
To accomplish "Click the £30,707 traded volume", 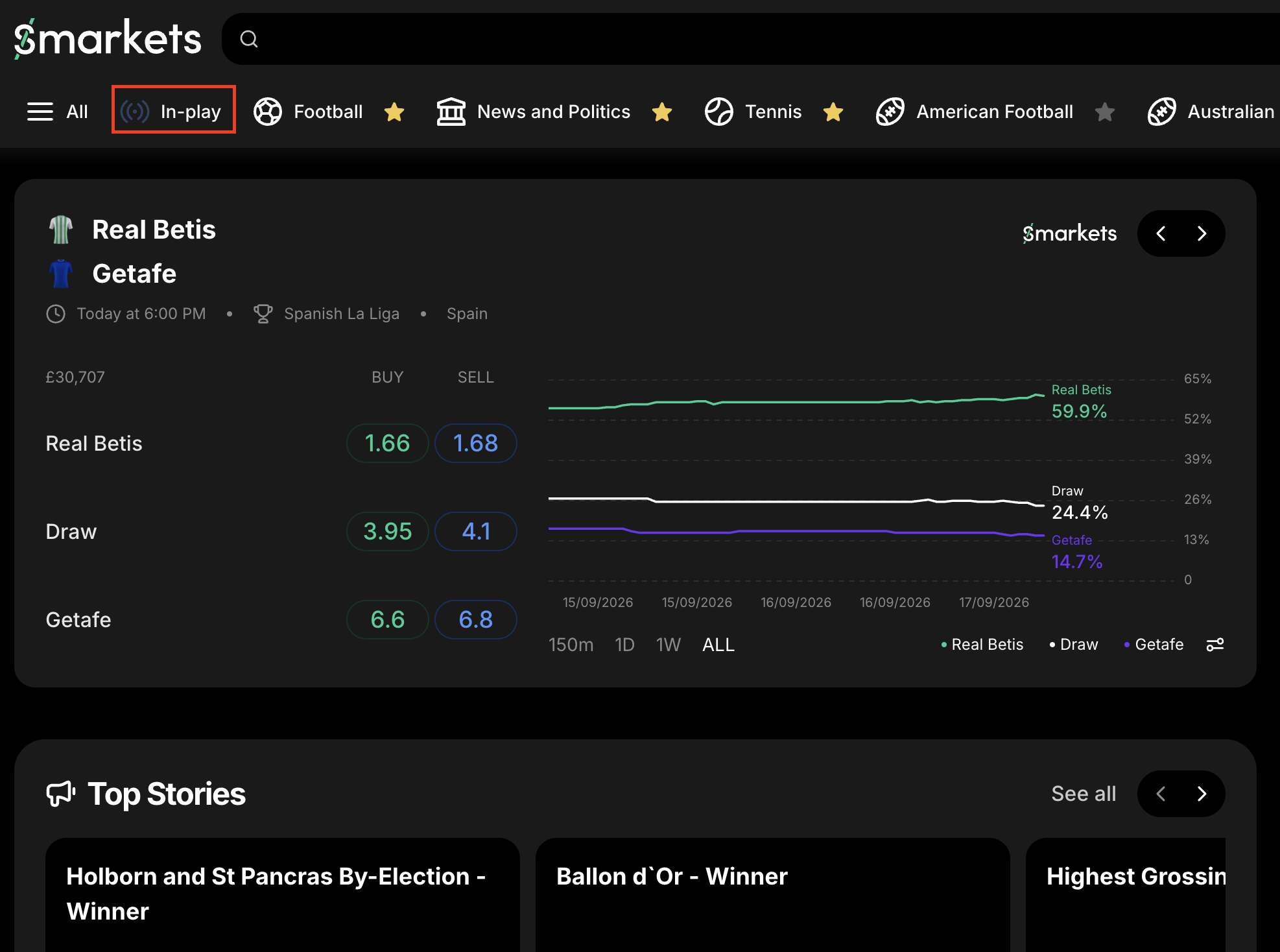I will [75, 377].
